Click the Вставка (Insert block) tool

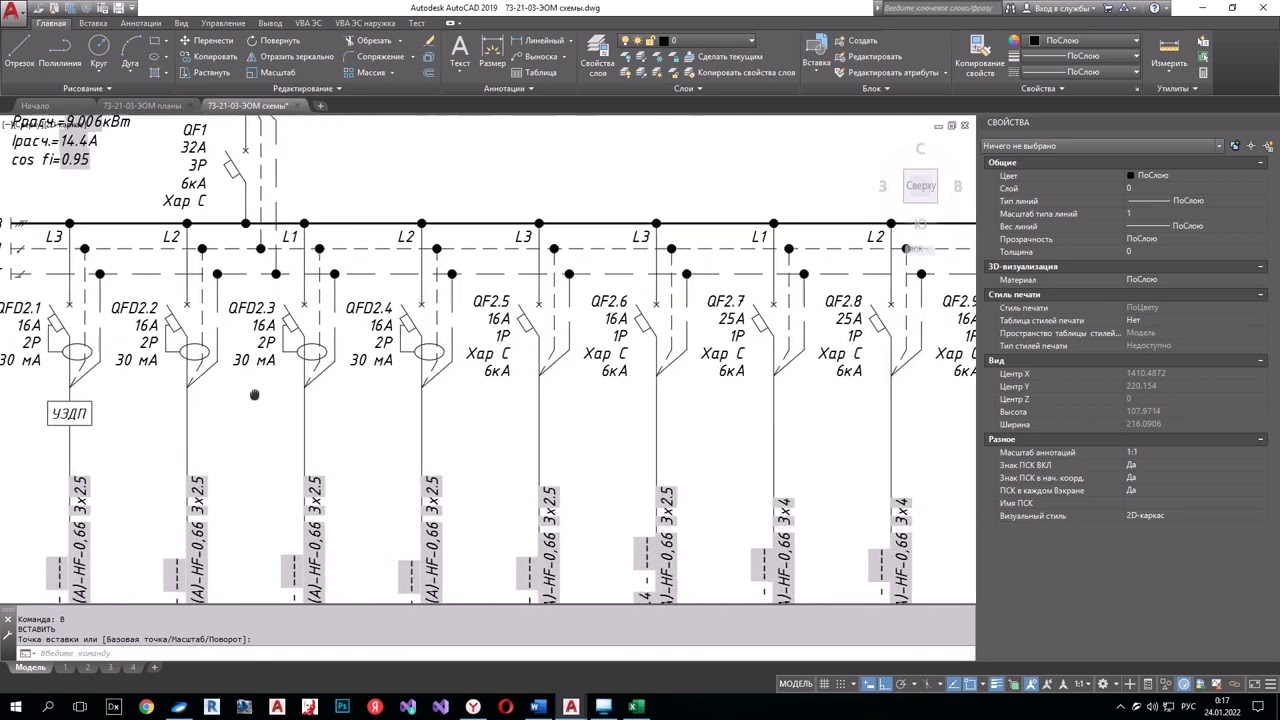click(x=816, y=52)
